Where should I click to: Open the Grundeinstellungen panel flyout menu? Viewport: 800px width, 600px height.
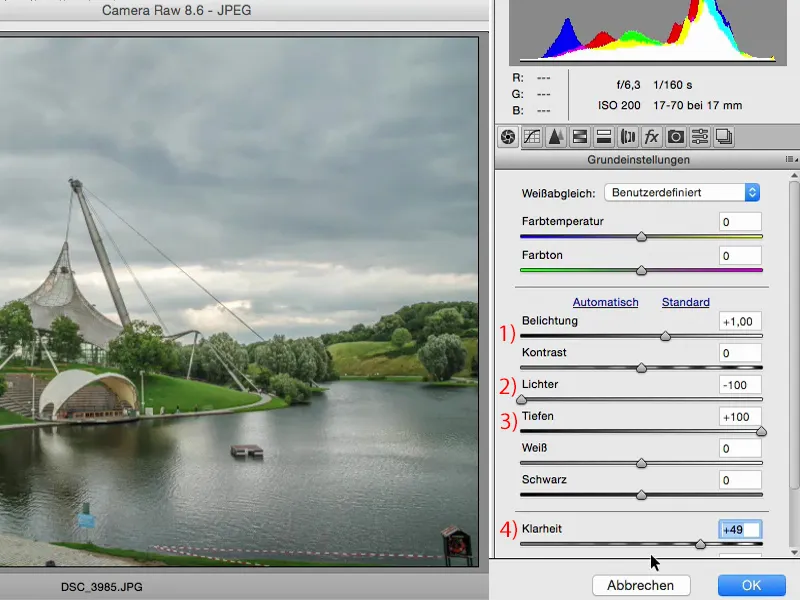tap(791, 160)
